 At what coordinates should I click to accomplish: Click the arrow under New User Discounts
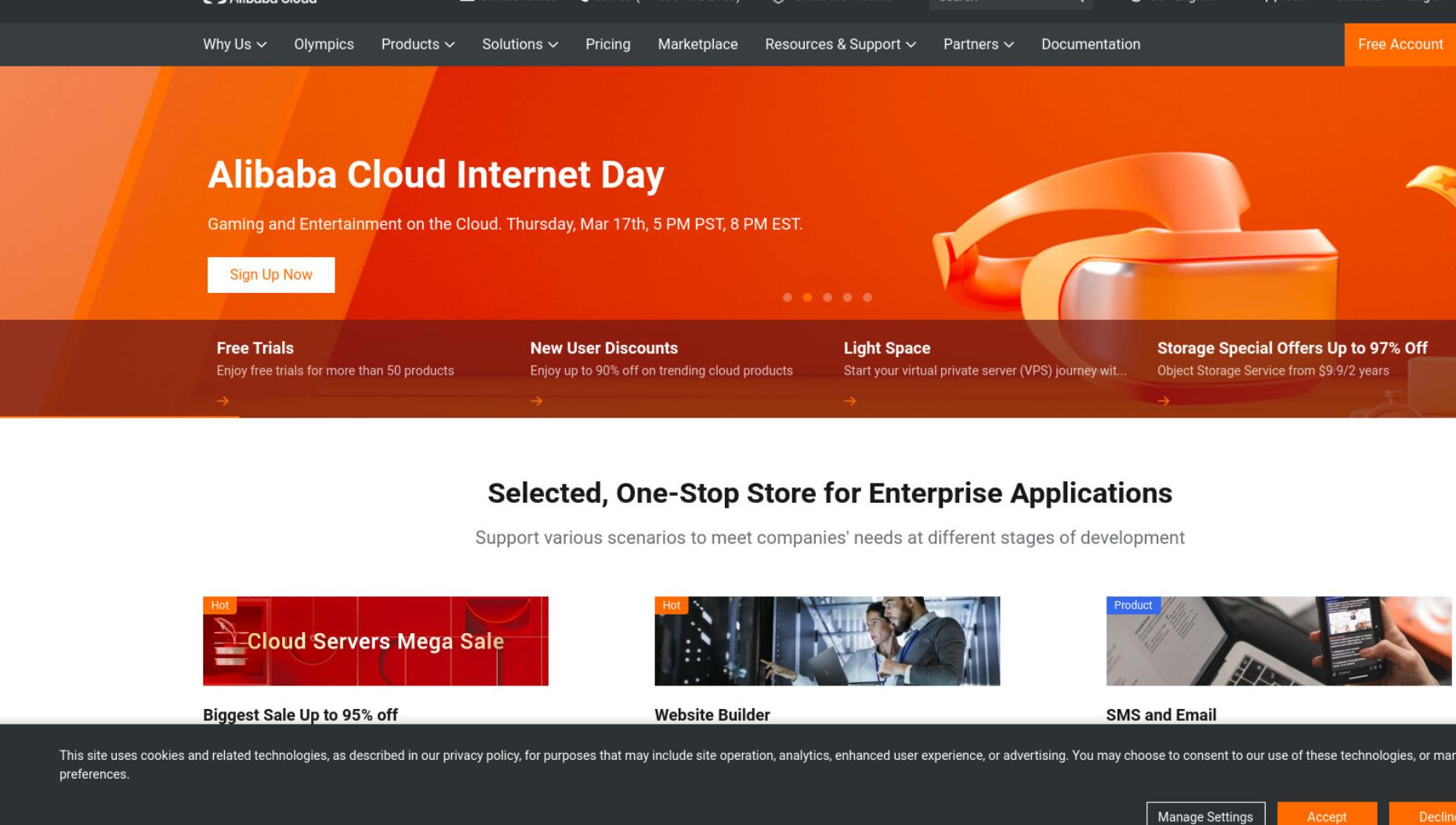pyautogui.click(x=536, y=401)
